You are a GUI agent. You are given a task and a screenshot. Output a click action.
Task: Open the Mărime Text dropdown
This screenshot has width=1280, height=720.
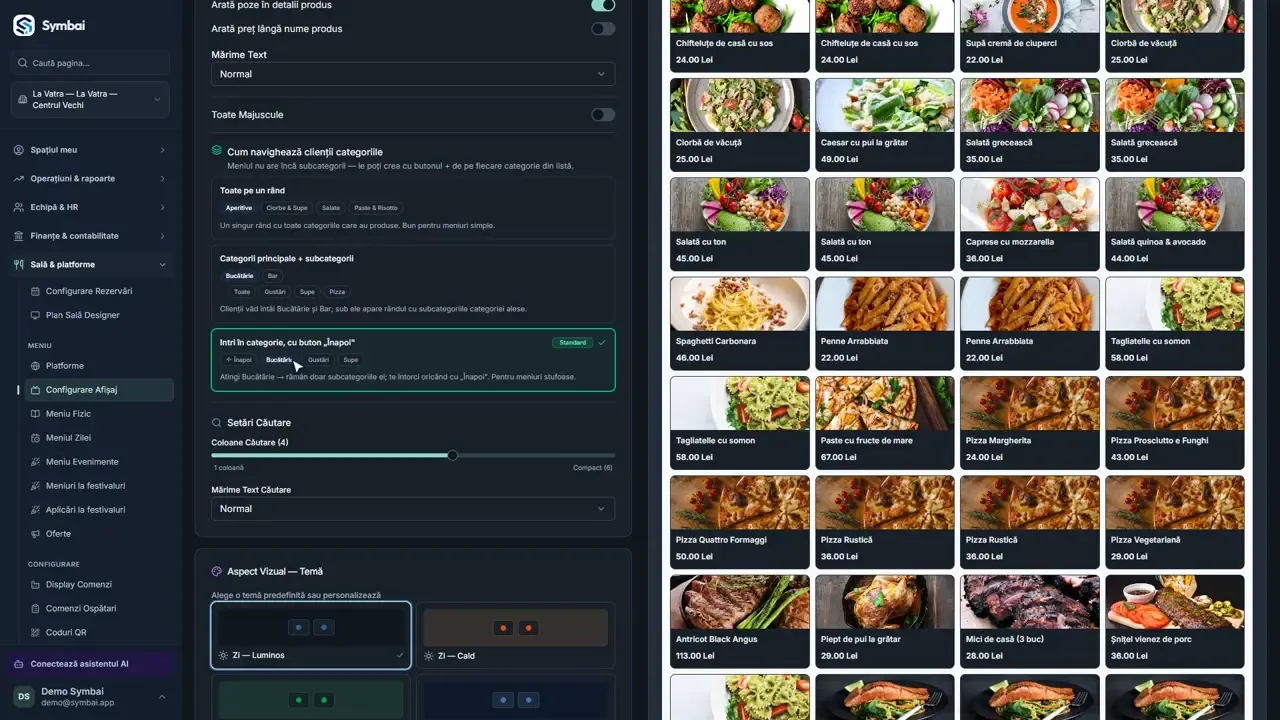pyautogui.click(x=413, y=74)
